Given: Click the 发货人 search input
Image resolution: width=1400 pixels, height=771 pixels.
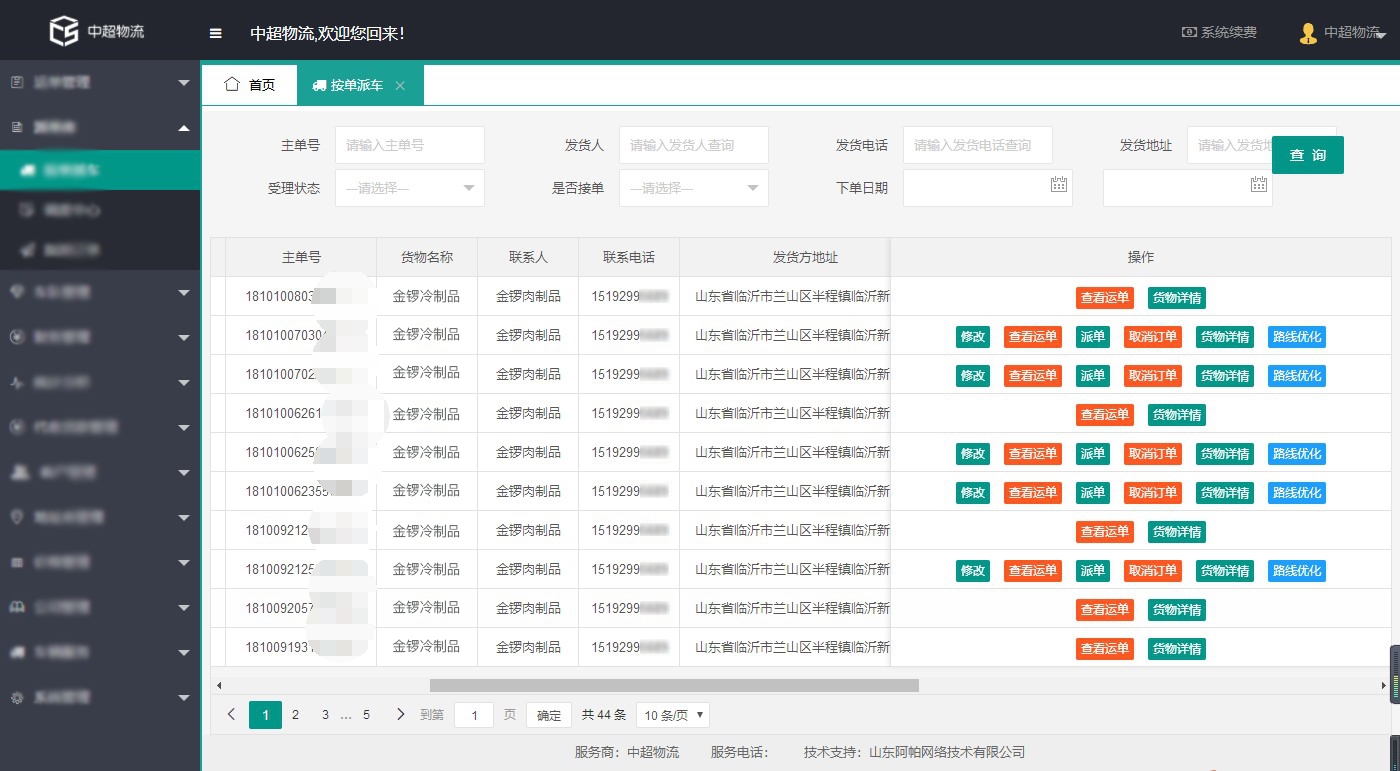Looking at the screenshot, I should tap(694, 145).
